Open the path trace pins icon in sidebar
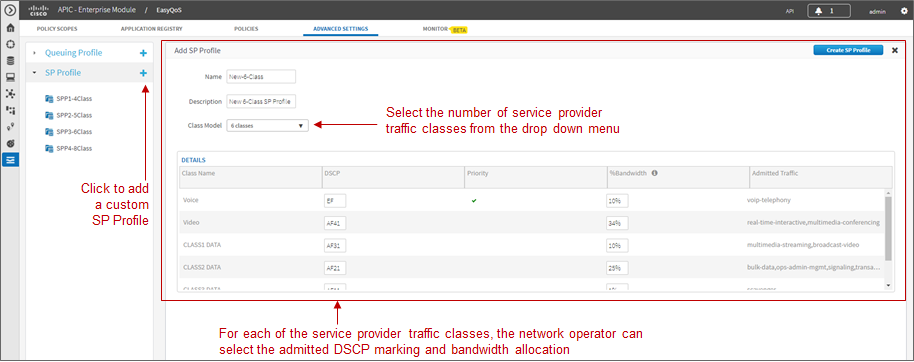This screenshot has width=914, height=362. click(10, 126)
